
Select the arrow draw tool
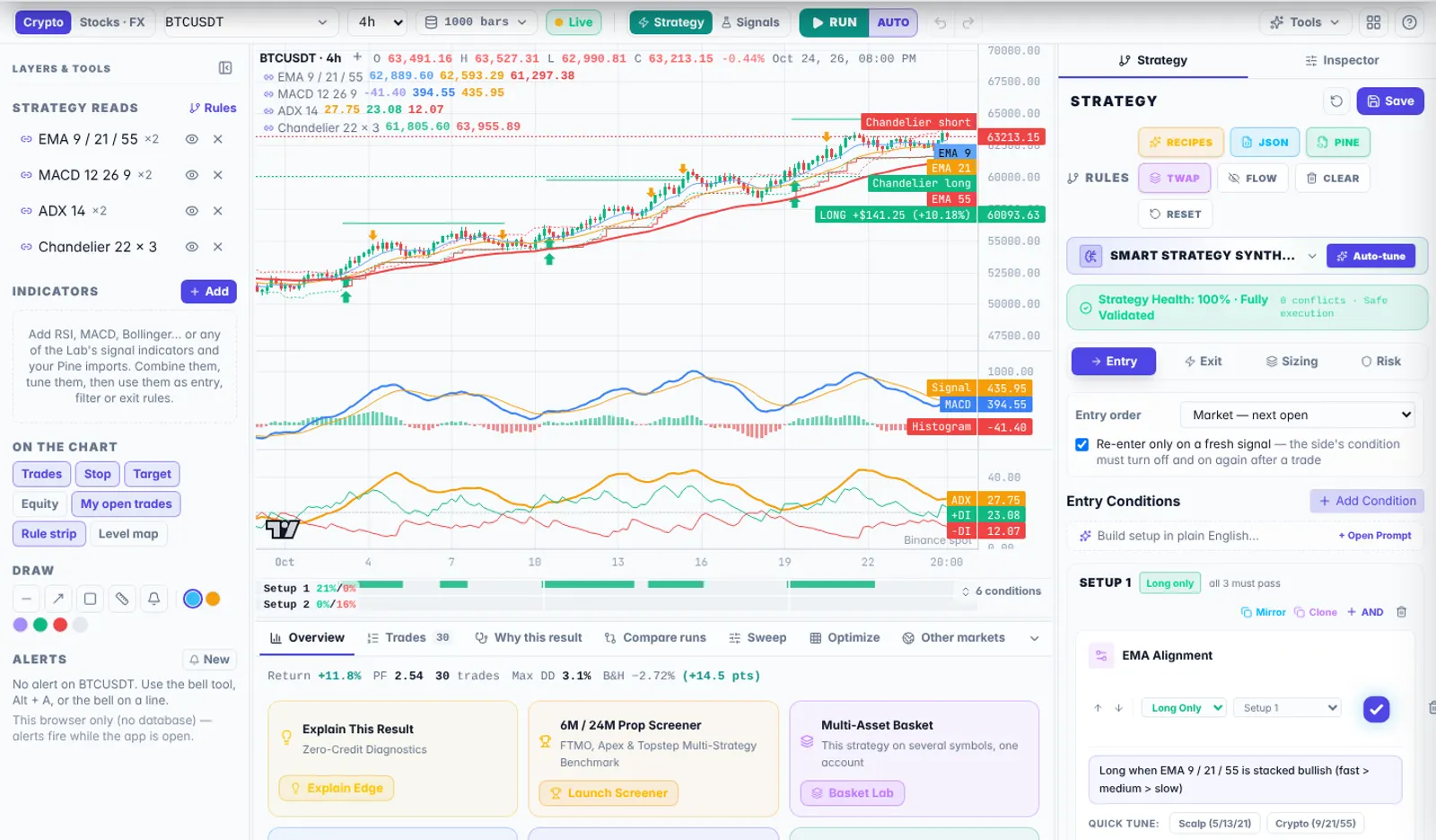point(58,599)
